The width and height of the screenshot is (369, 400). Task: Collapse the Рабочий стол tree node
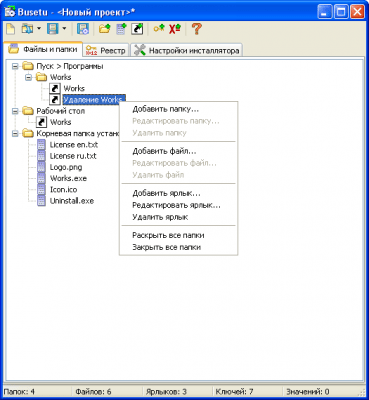pyautogui.click(x=15, y=111)
